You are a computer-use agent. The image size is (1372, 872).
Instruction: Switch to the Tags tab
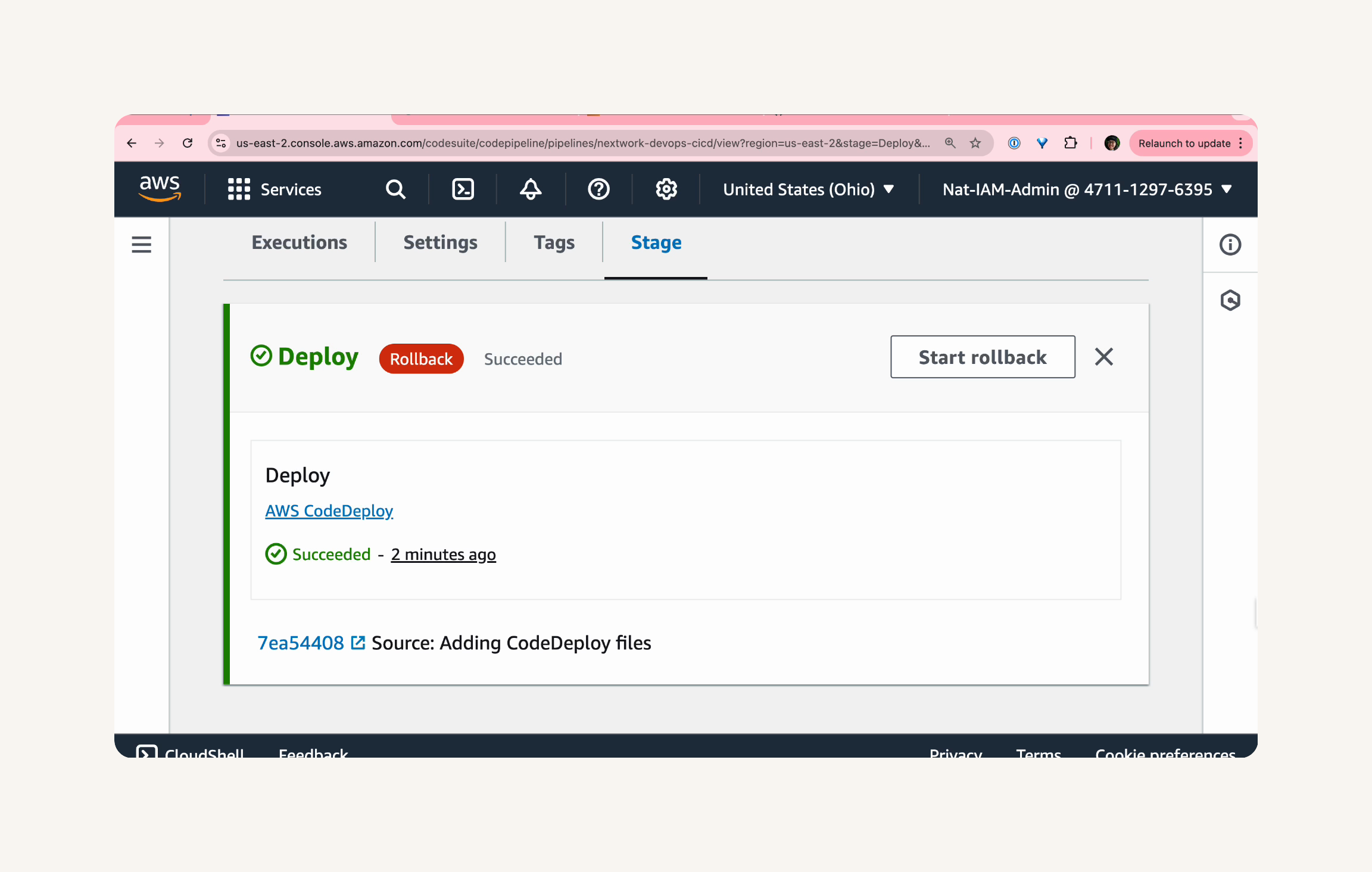click(554, 242)
